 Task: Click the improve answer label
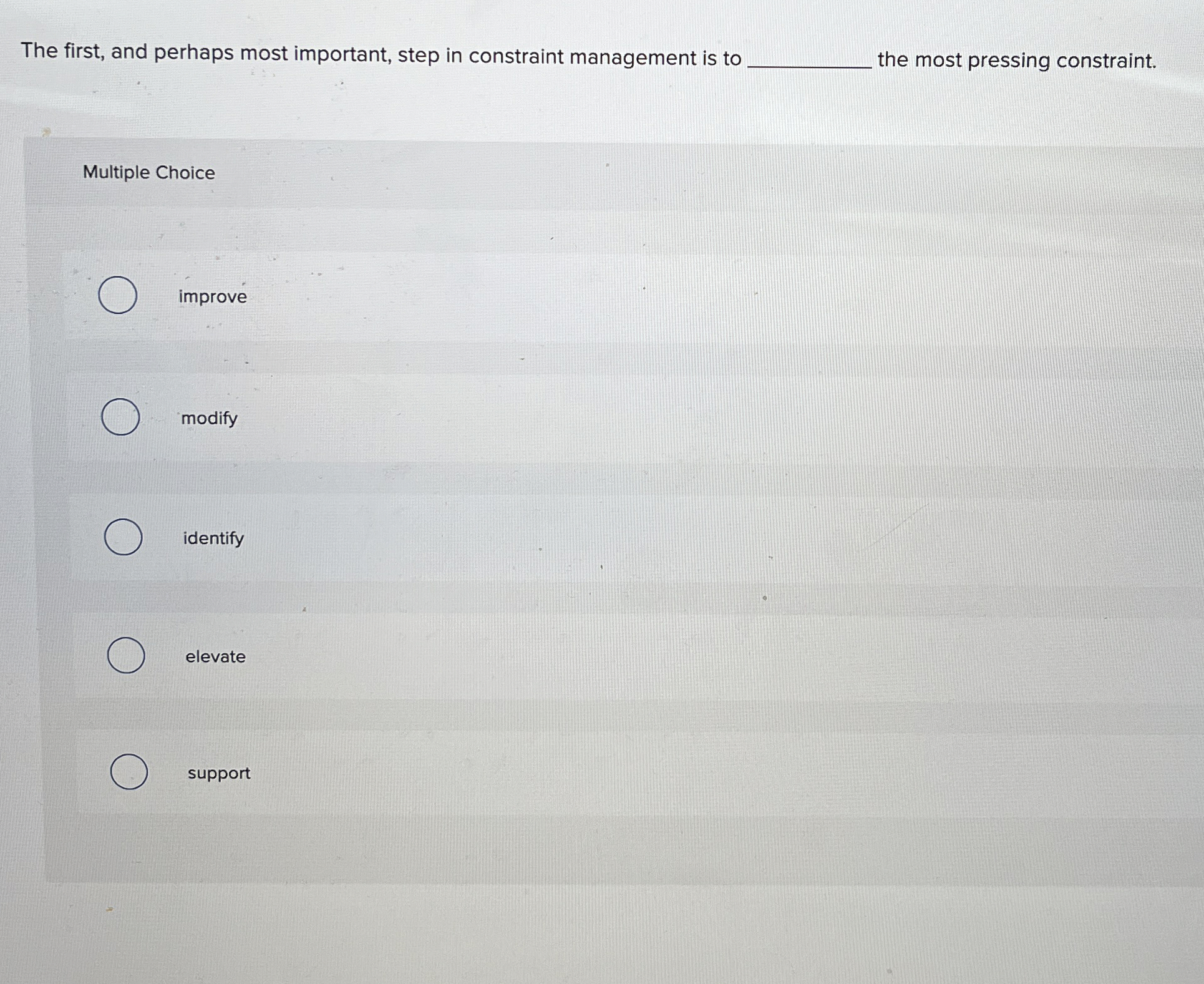(x=211, y=297)
